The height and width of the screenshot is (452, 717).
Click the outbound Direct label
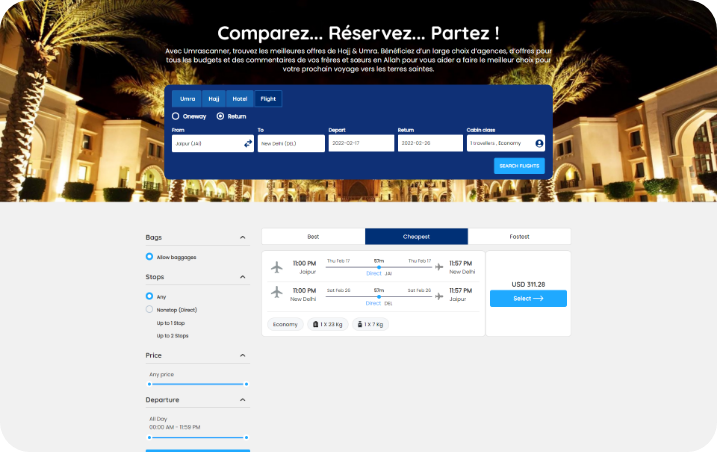click(374, 273)
